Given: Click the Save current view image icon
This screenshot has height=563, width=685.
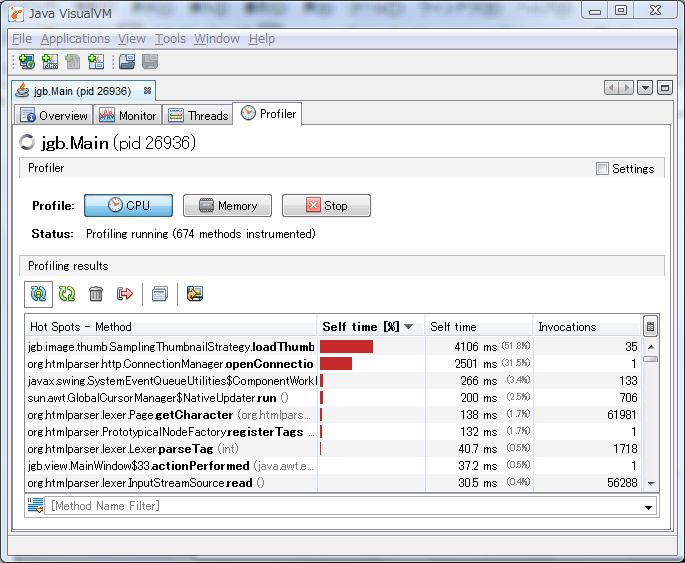Looking at the screenshot, I should coord(195,294).
